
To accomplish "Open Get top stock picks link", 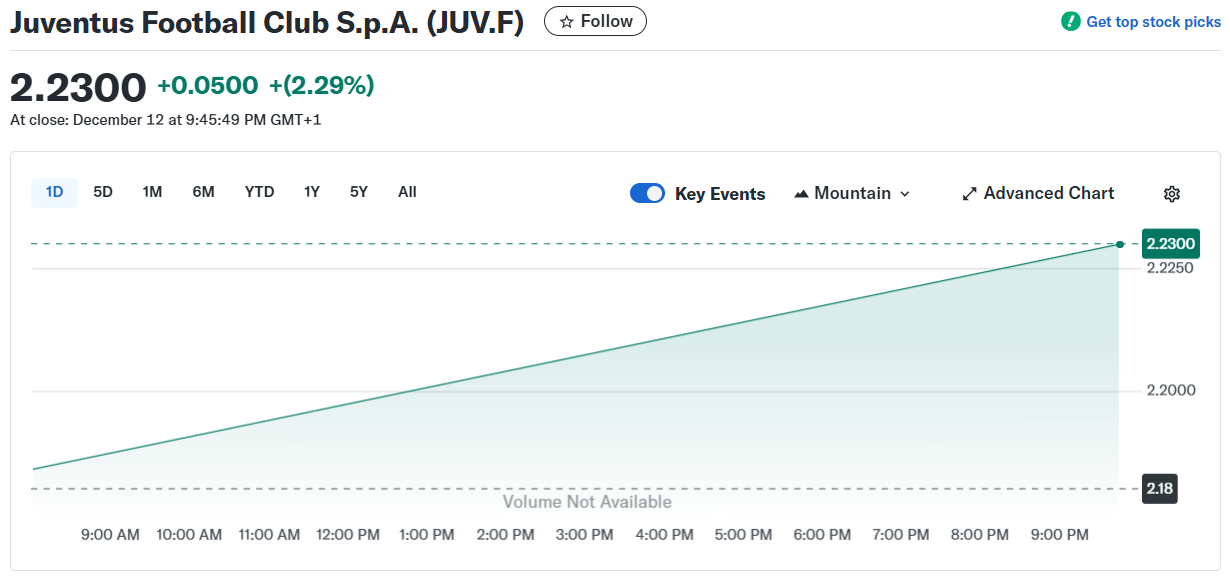I will click(1153, 22).
